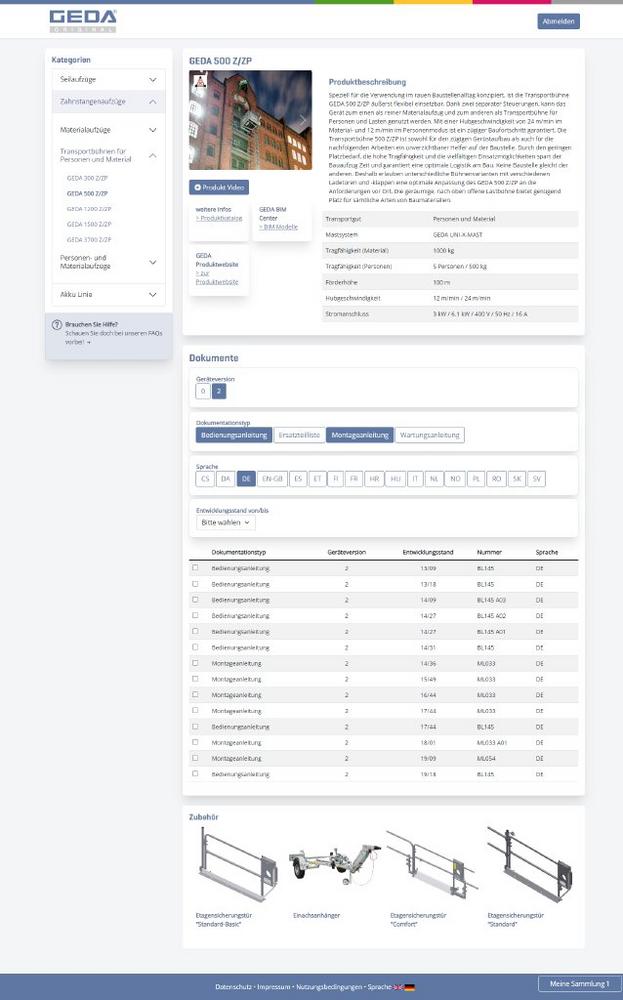Collapse Transportbühnen für Personen und Material
Screen dimensions: 623x1000
108,156
